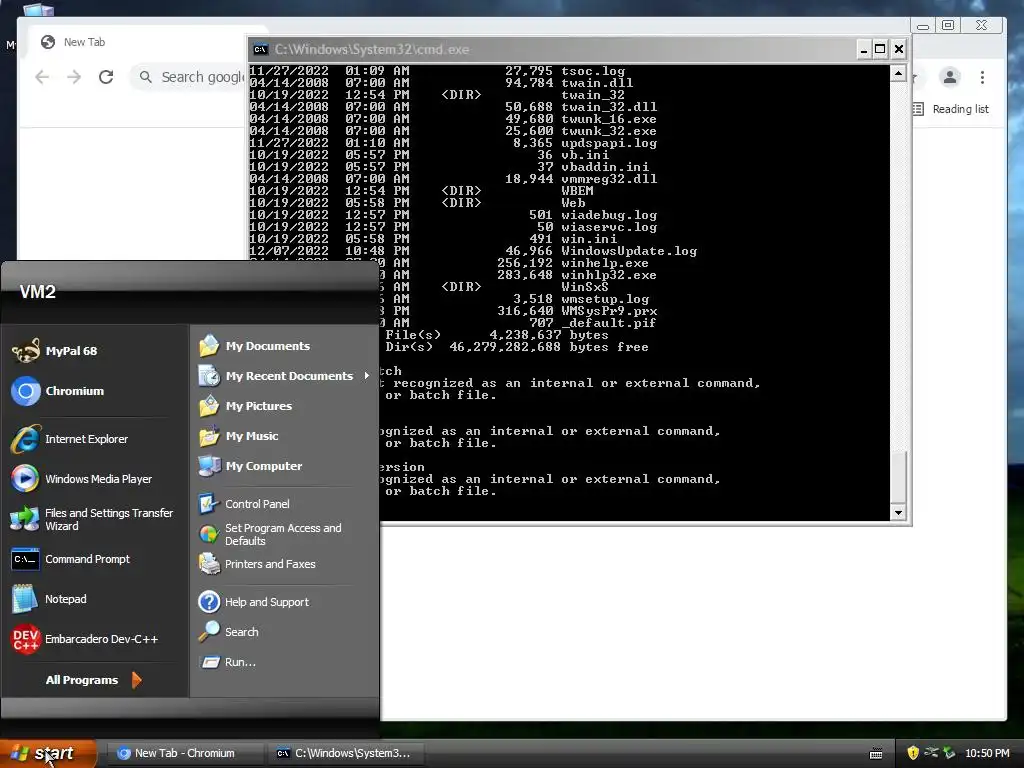Maximize the cmd.exe window
Image resolution: width=1024 pixels, height=768 pixels.
pyautogui.click(x=880, y=49)
